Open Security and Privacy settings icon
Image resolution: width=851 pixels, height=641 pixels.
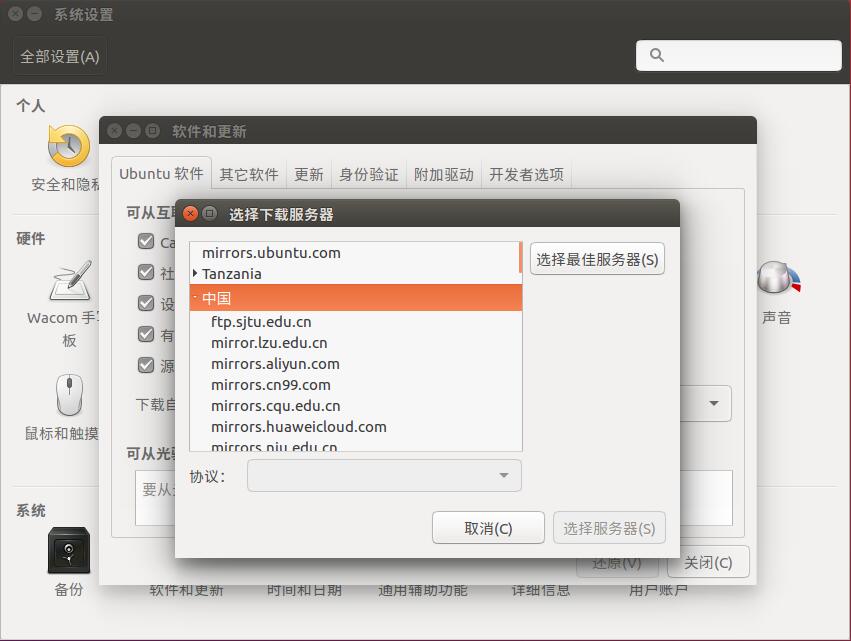(x=69, y=146)
